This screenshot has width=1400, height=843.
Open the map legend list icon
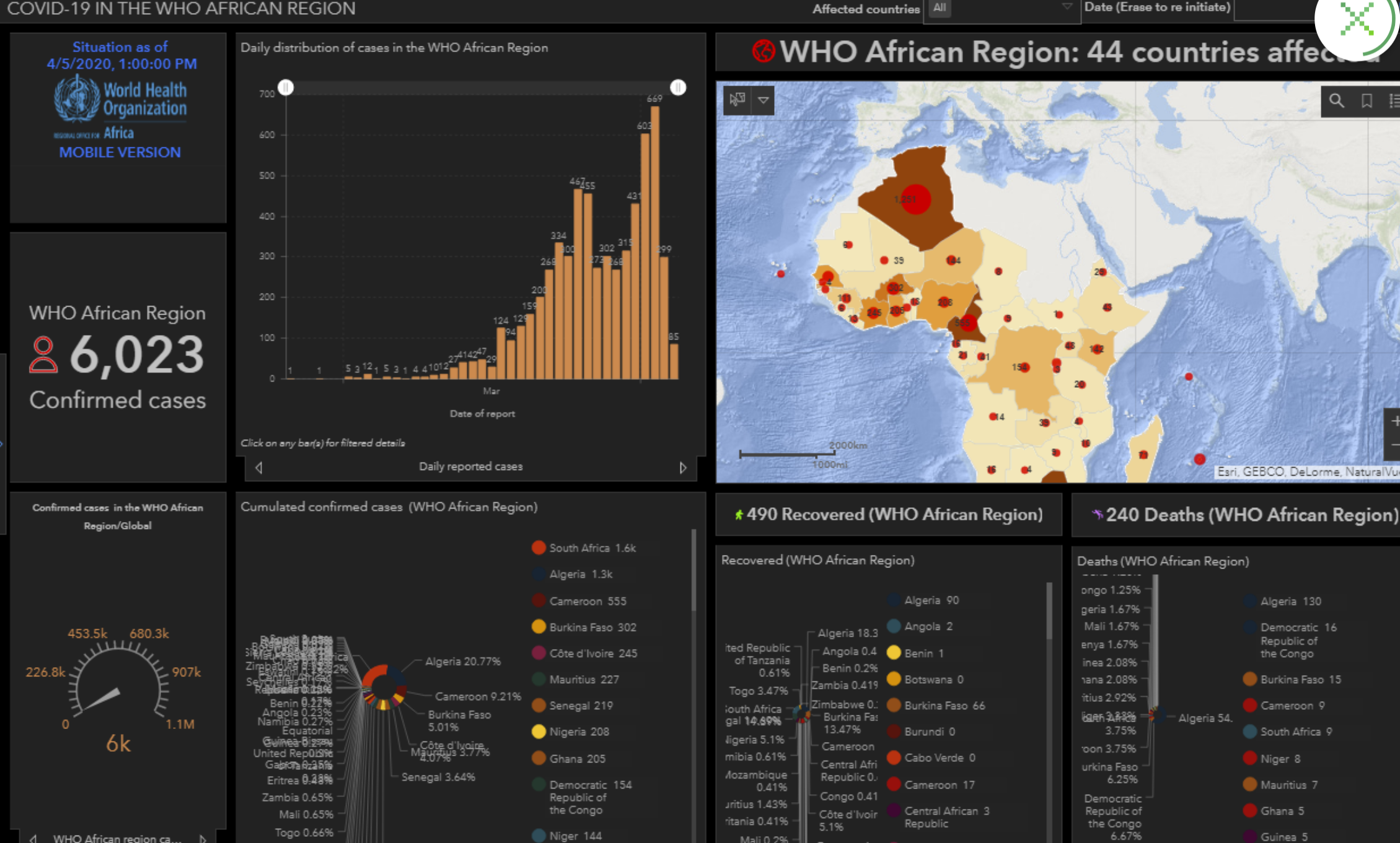pos(1394,101)
